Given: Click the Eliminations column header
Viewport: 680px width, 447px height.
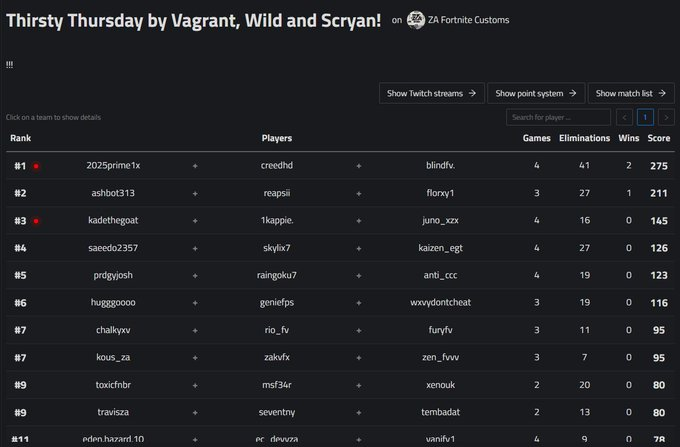Looking at the screenshot, I should pyautogui.click(x=584, y=138).
